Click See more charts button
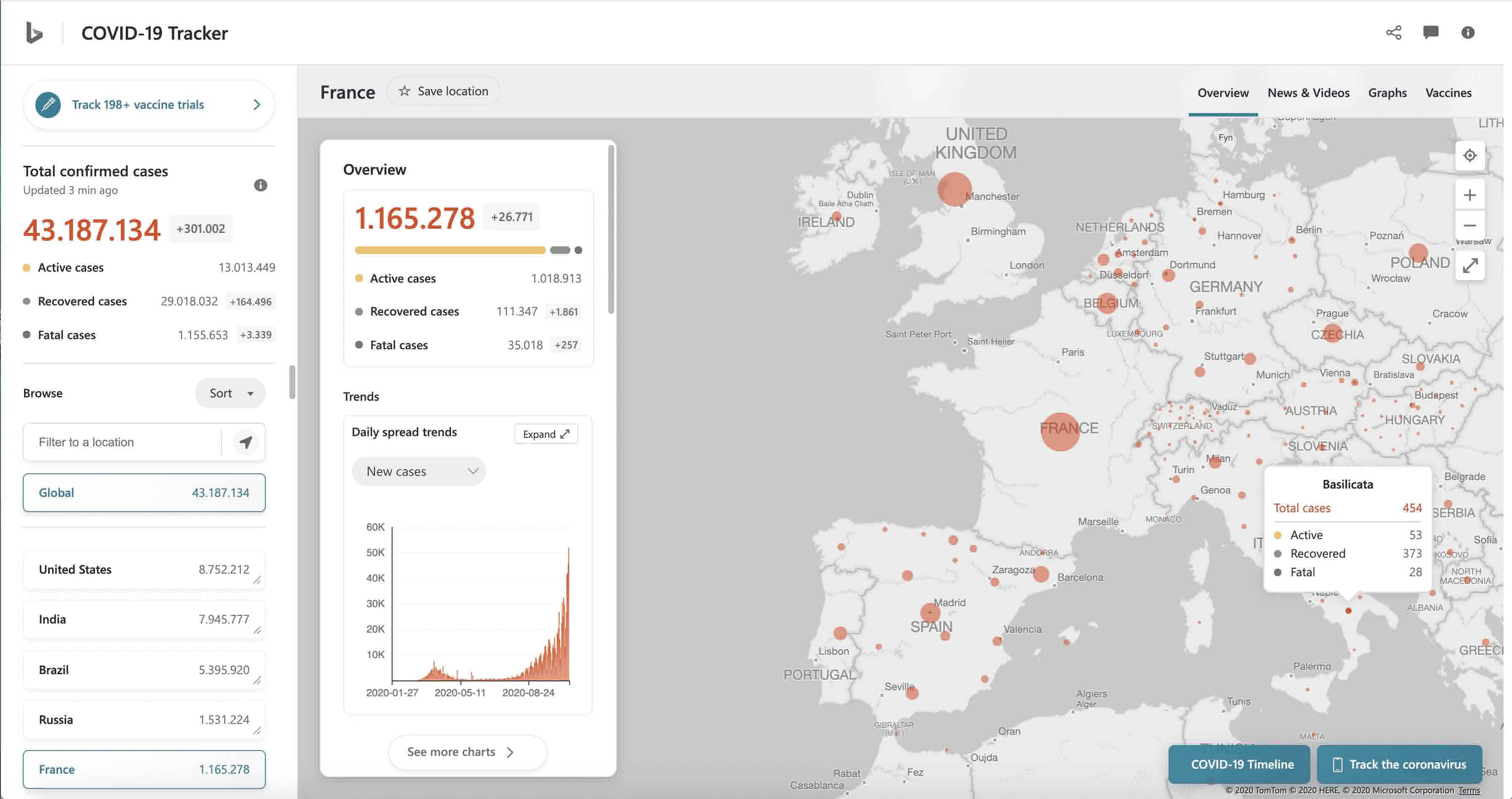This screenshot has width=1512, height=799. [x=467, y=752]
